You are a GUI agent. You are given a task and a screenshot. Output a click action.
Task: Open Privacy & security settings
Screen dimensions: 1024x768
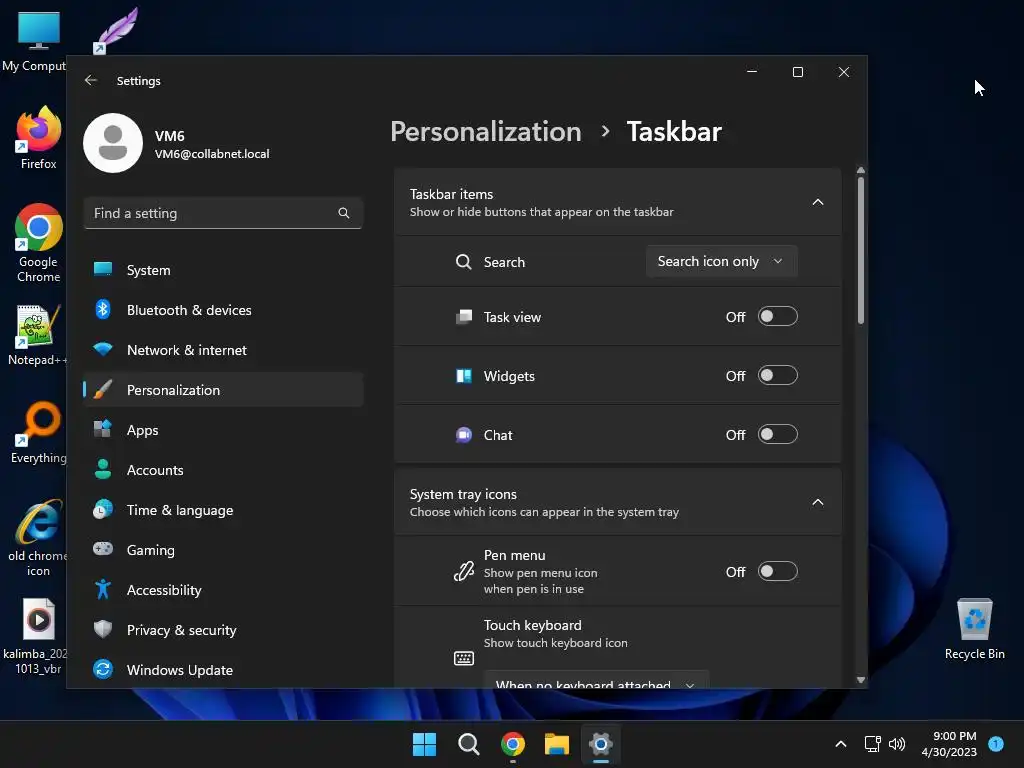223,630
